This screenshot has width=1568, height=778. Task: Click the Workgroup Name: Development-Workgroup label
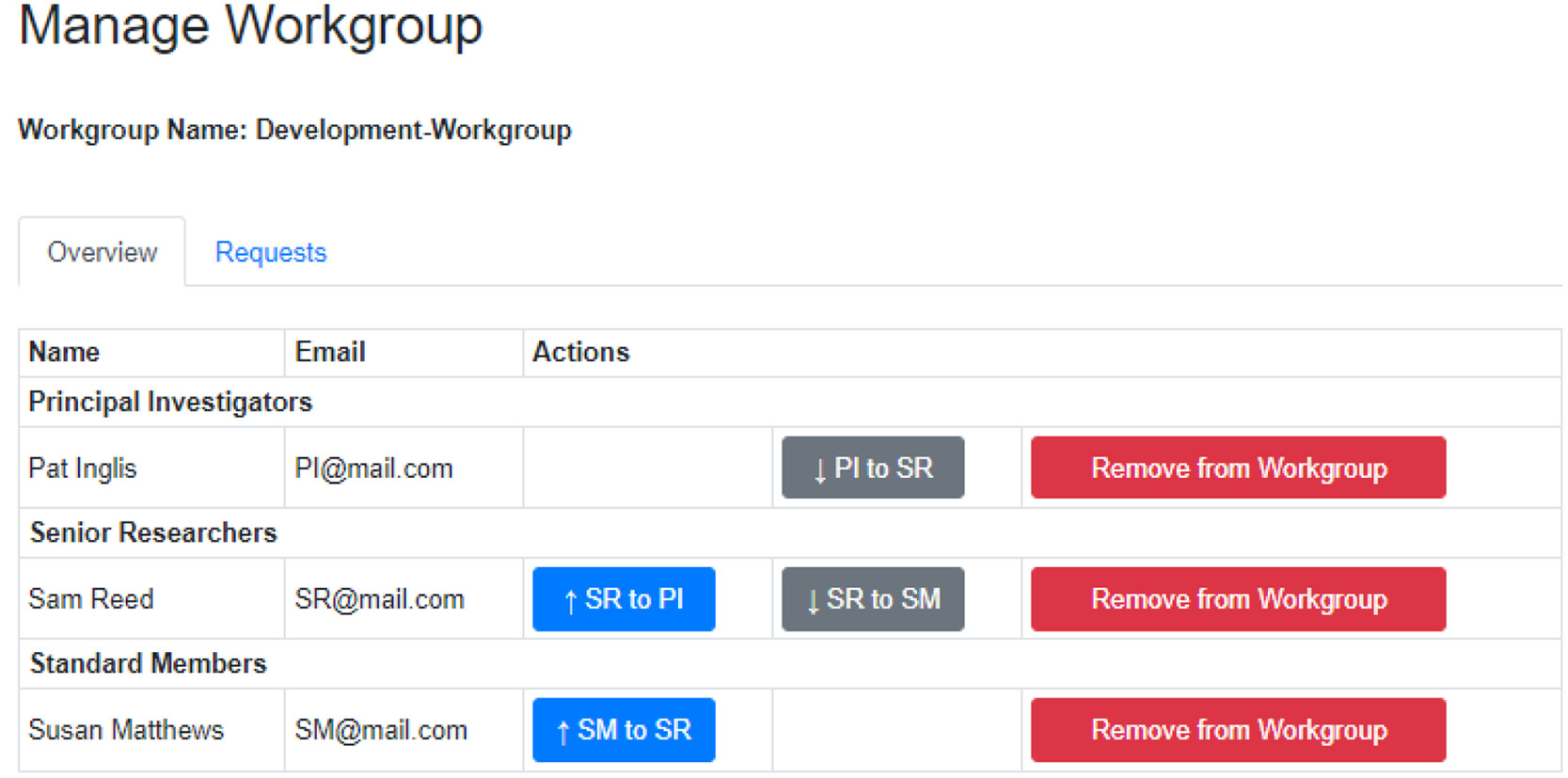(294, 130)
